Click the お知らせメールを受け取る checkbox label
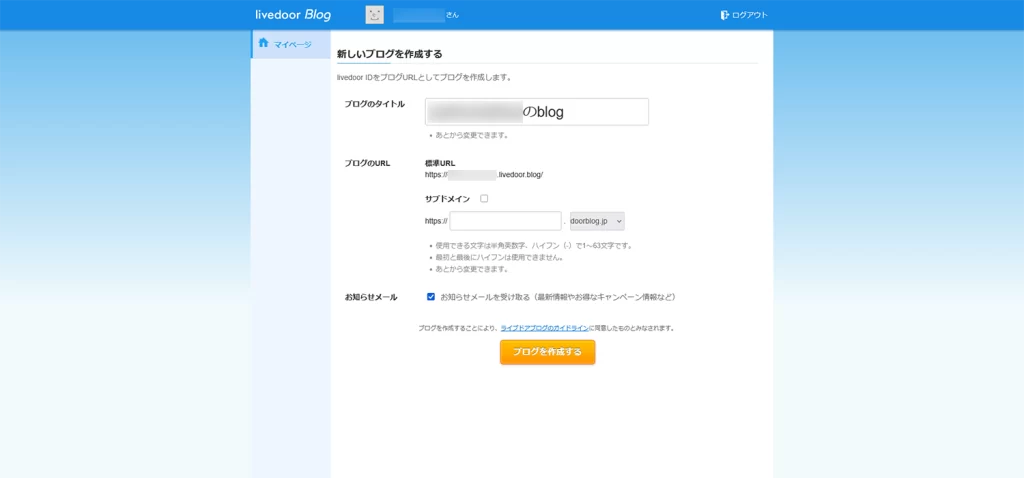Image resolution: width=1024 pixels, height=478 pixels. pyautogui.click(x=558, y=297)
